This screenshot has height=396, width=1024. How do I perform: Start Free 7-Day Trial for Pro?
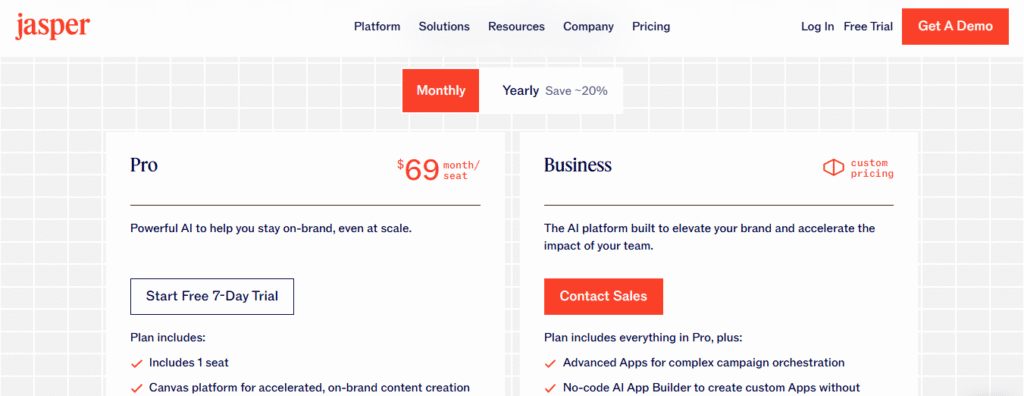[x=212, y=297]
